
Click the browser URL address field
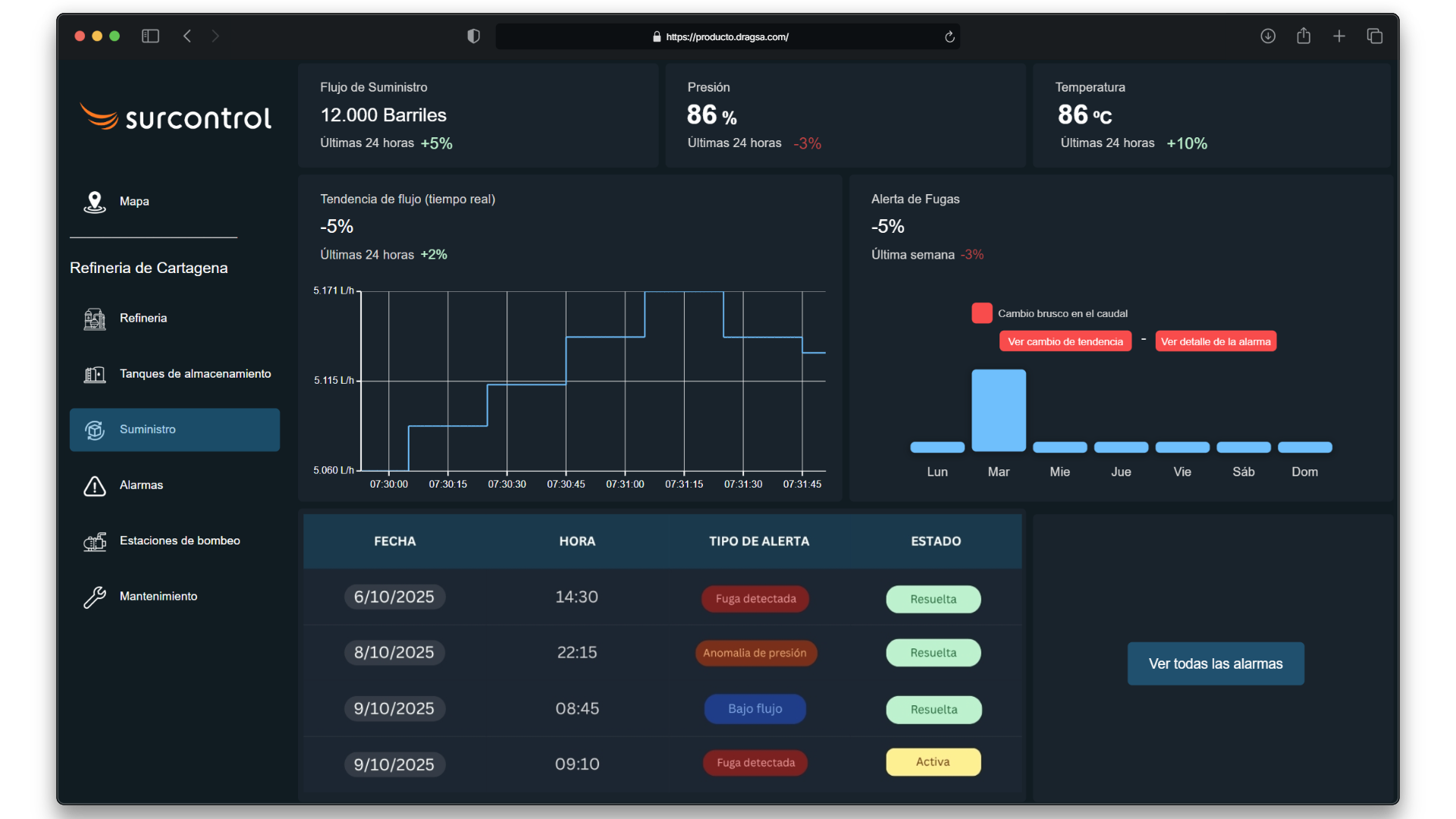pos(726,36)
